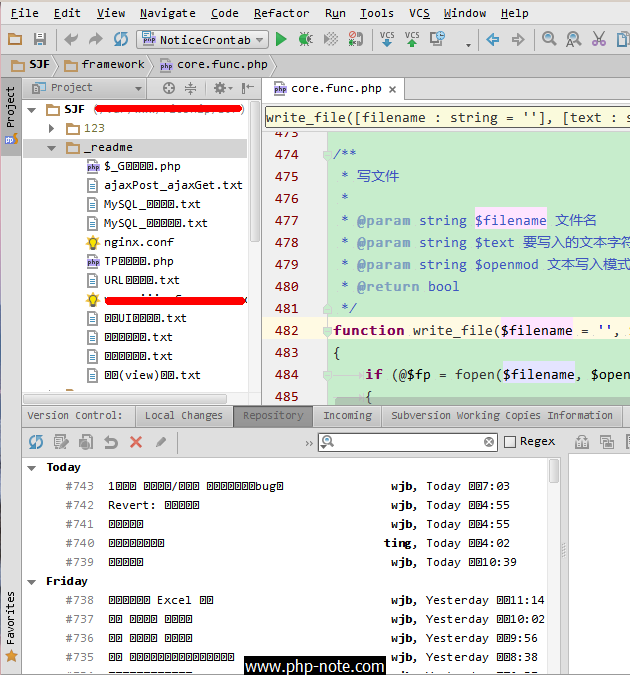Open the VCS menu
The width and height of the screenshot is (630, 675).
click(419, 13)
